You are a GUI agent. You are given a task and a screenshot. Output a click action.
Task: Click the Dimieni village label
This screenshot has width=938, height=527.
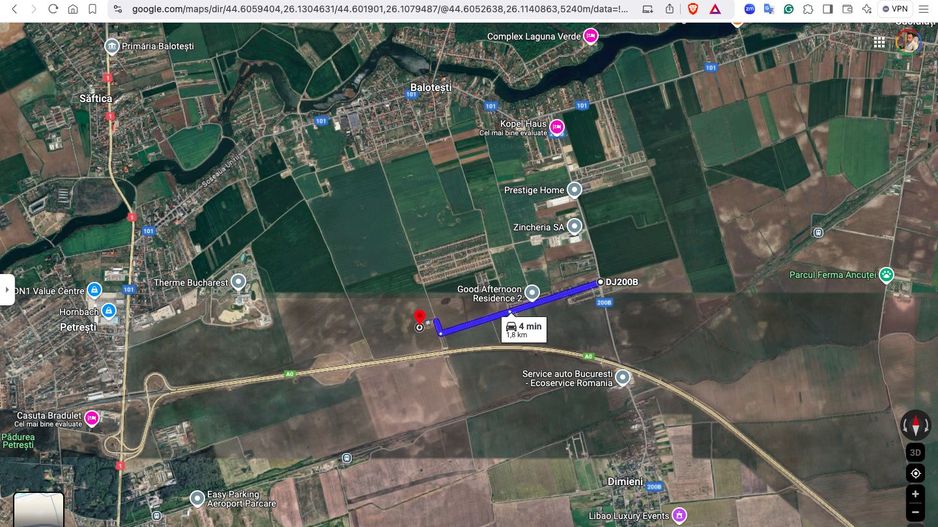(x=625, y=482)
